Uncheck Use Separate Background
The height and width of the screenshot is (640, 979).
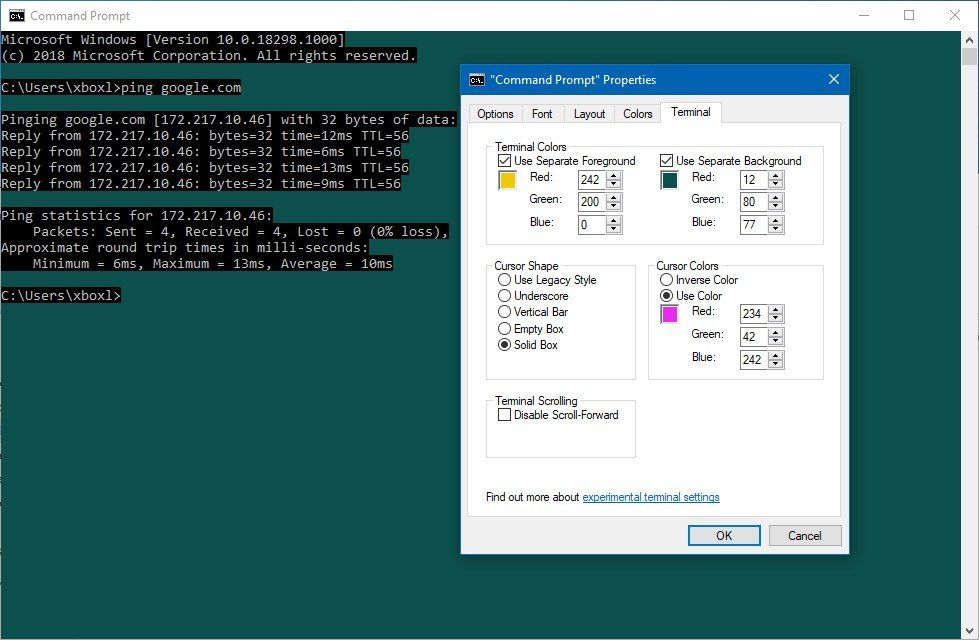(668, 160)
